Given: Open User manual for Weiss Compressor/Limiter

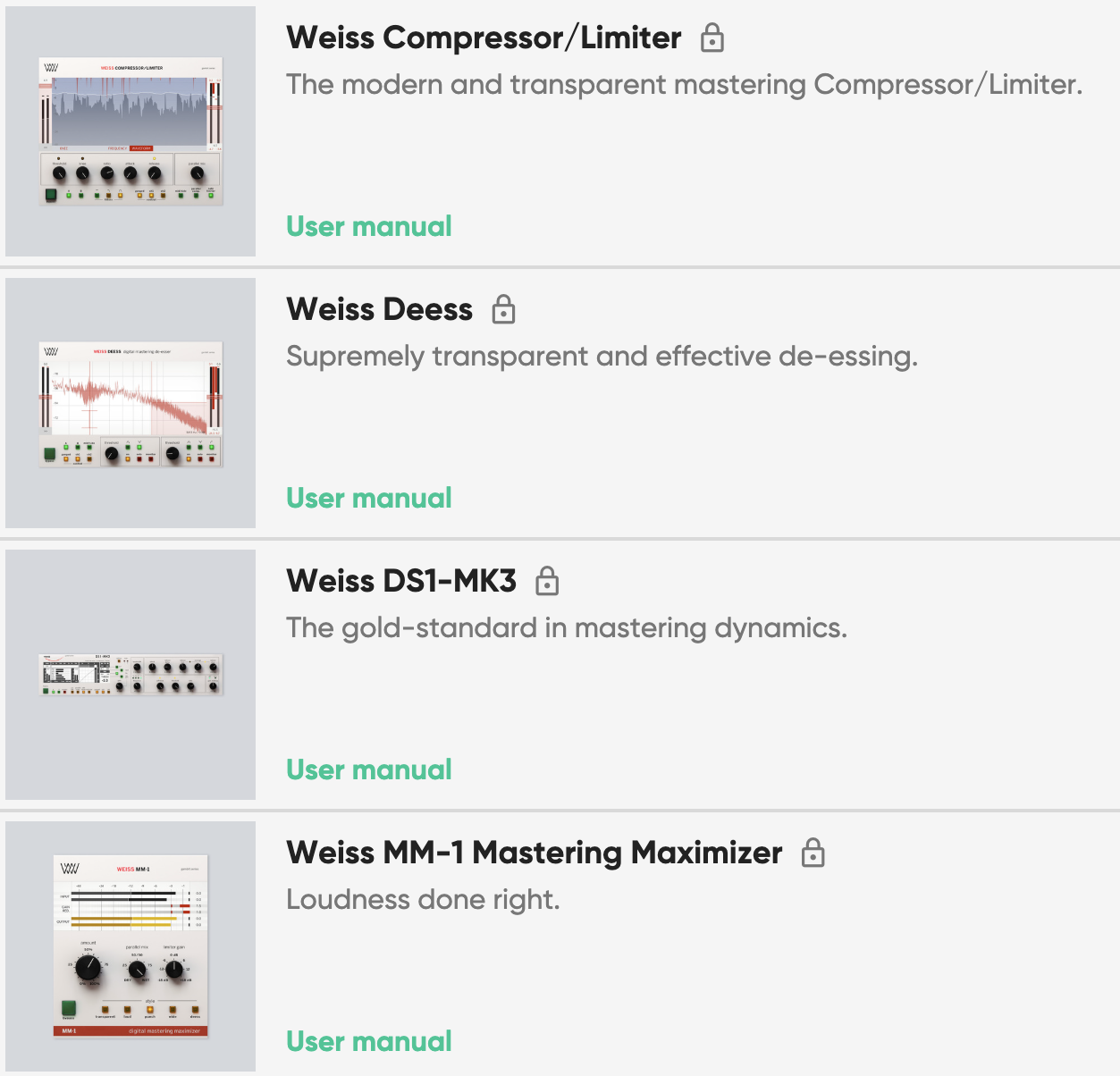Looking at the screenshot, I should 368,226.
